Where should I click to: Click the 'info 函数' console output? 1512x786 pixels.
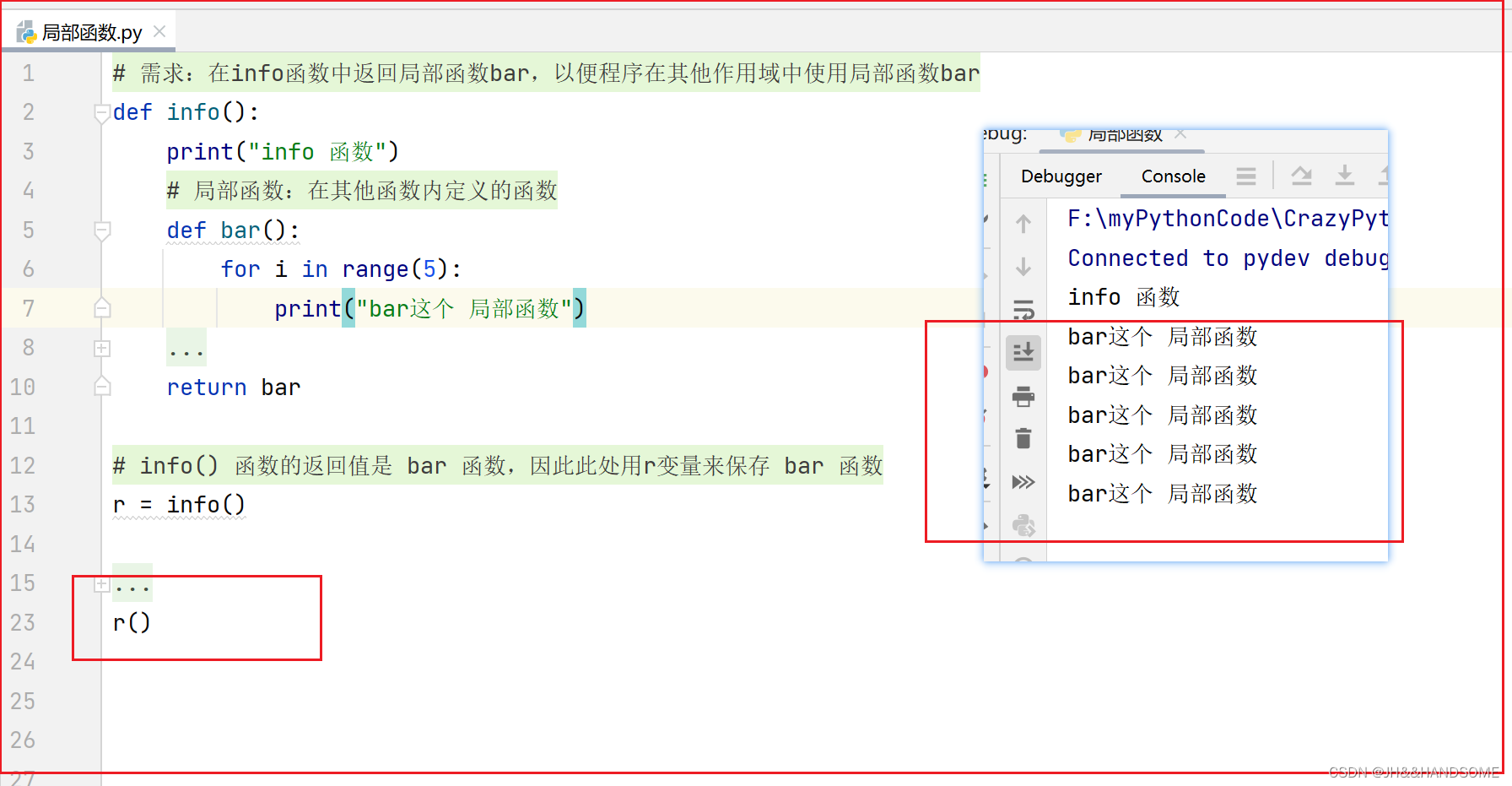(1124, 297)
